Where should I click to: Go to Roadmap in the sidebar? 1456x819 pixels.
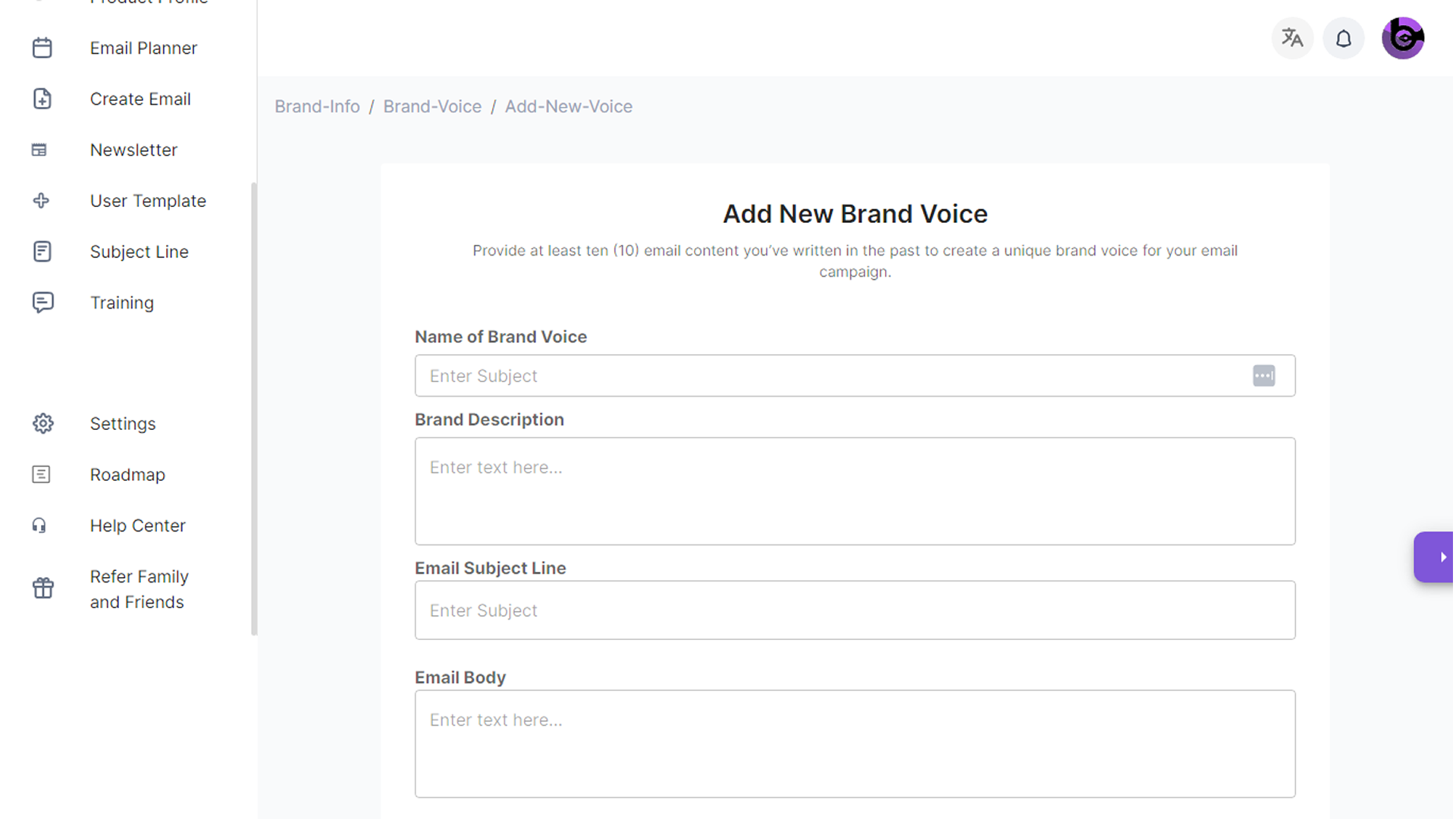pos(127,475)
